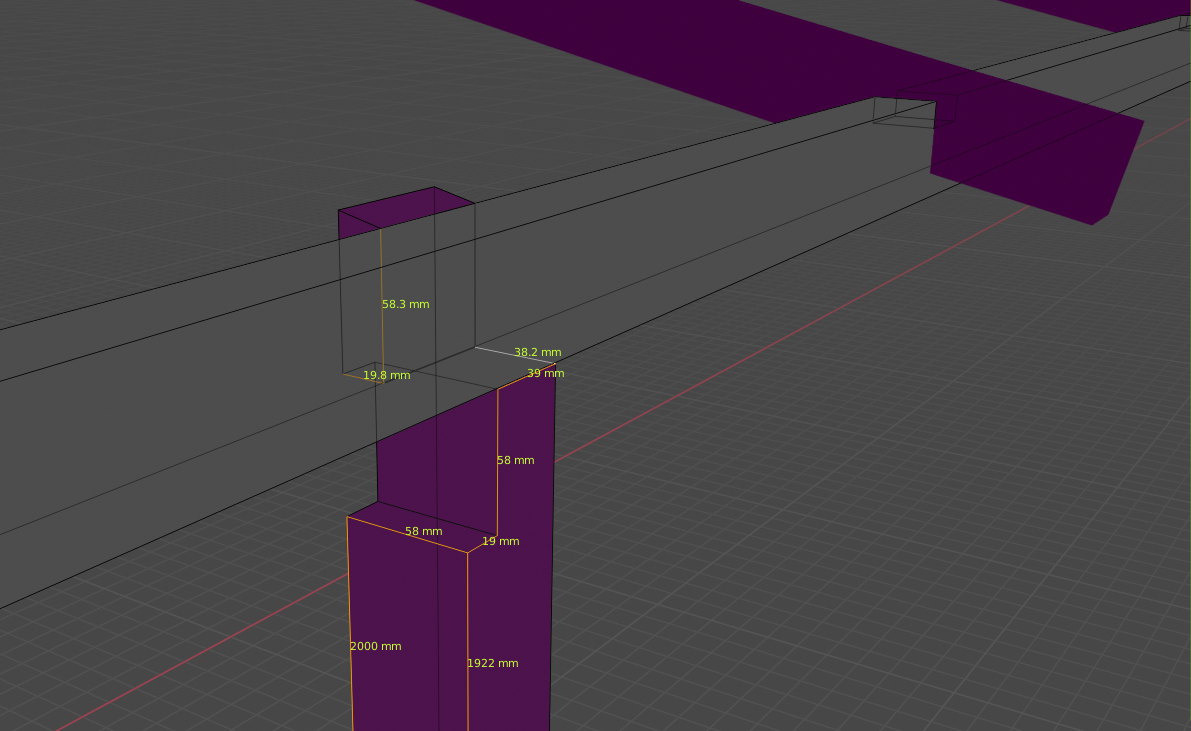This screenshot has width=1191, height=731.
Task: Click the 58 mm label beside the vertical white edge
Action: point(515,460)
